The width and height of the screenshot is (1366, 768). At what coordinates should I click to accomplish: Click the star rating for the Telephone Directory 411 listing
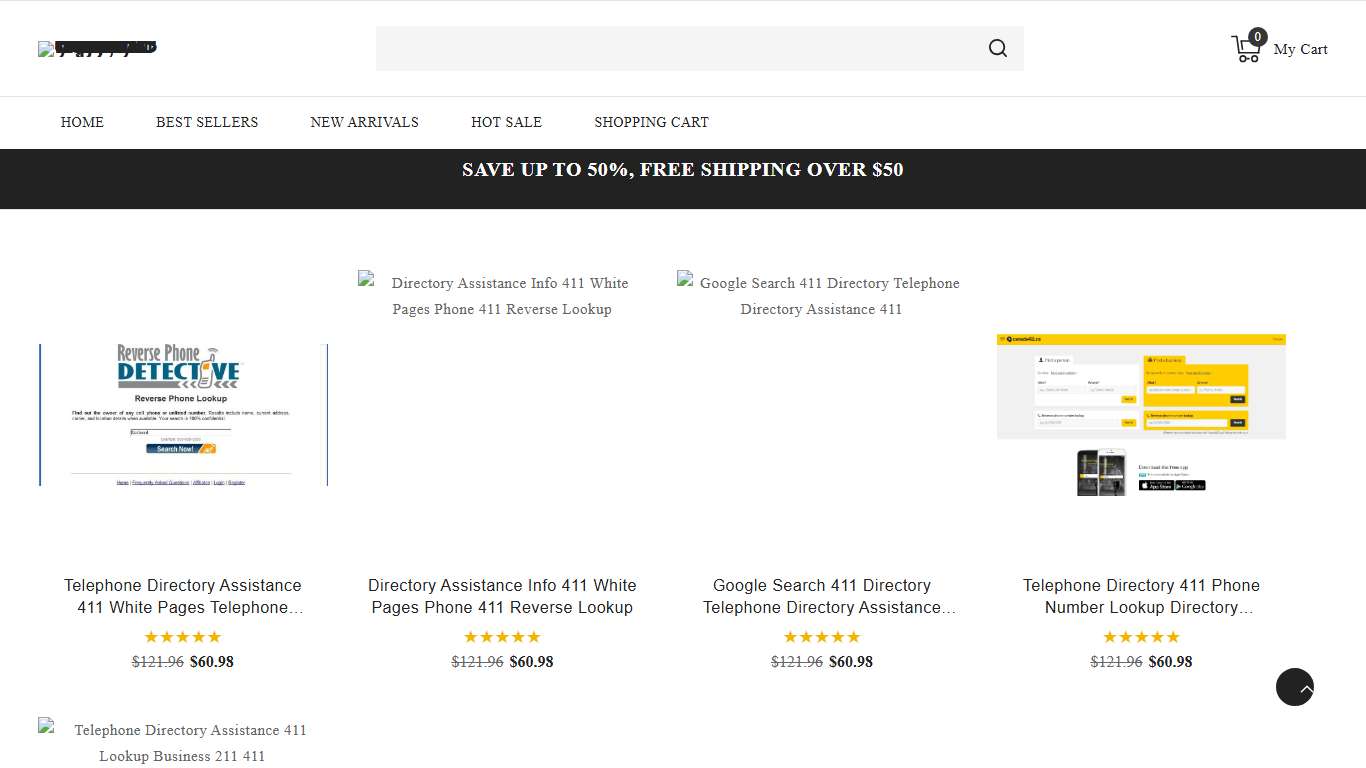[x=1141, y=637]
